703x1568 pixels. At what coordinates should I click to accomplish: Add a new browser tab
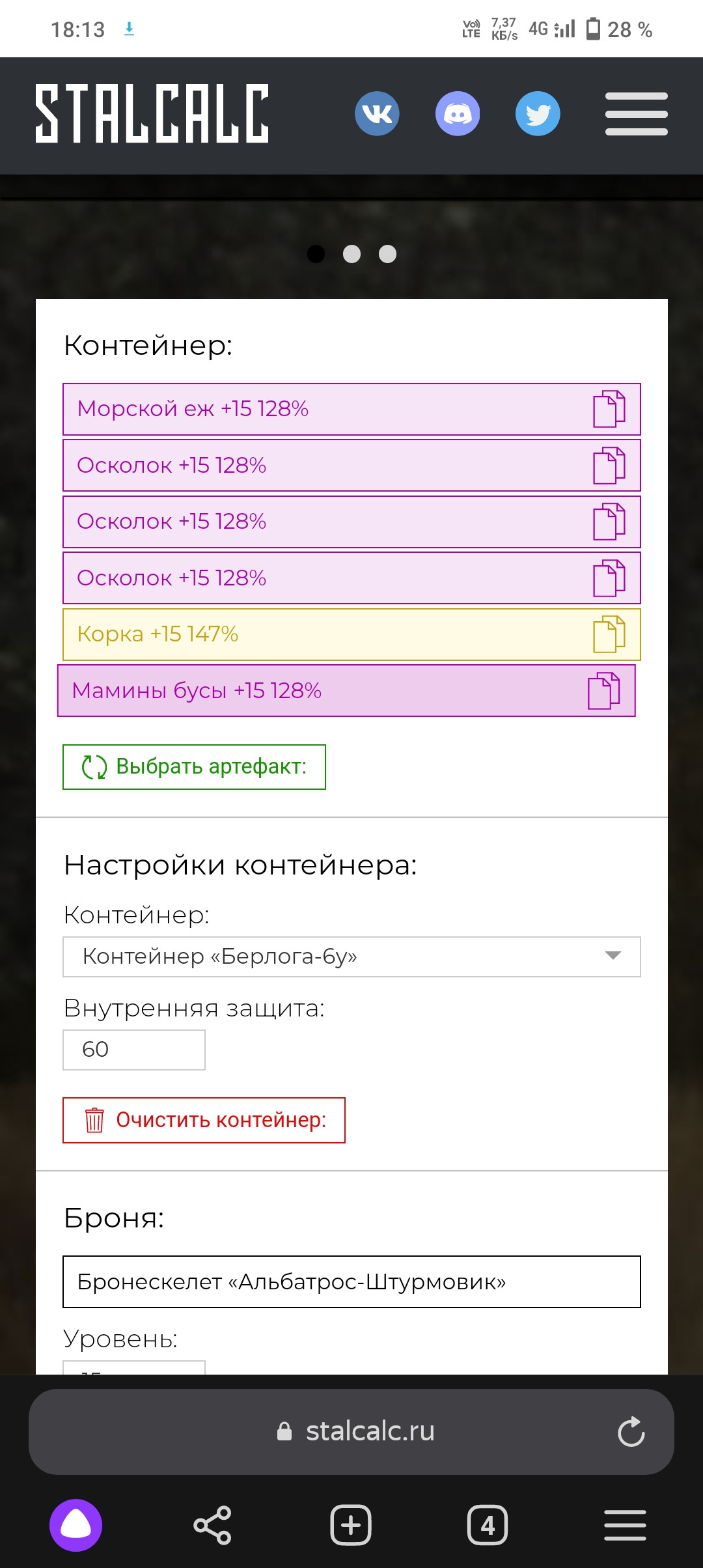(x=351, y=1525)
